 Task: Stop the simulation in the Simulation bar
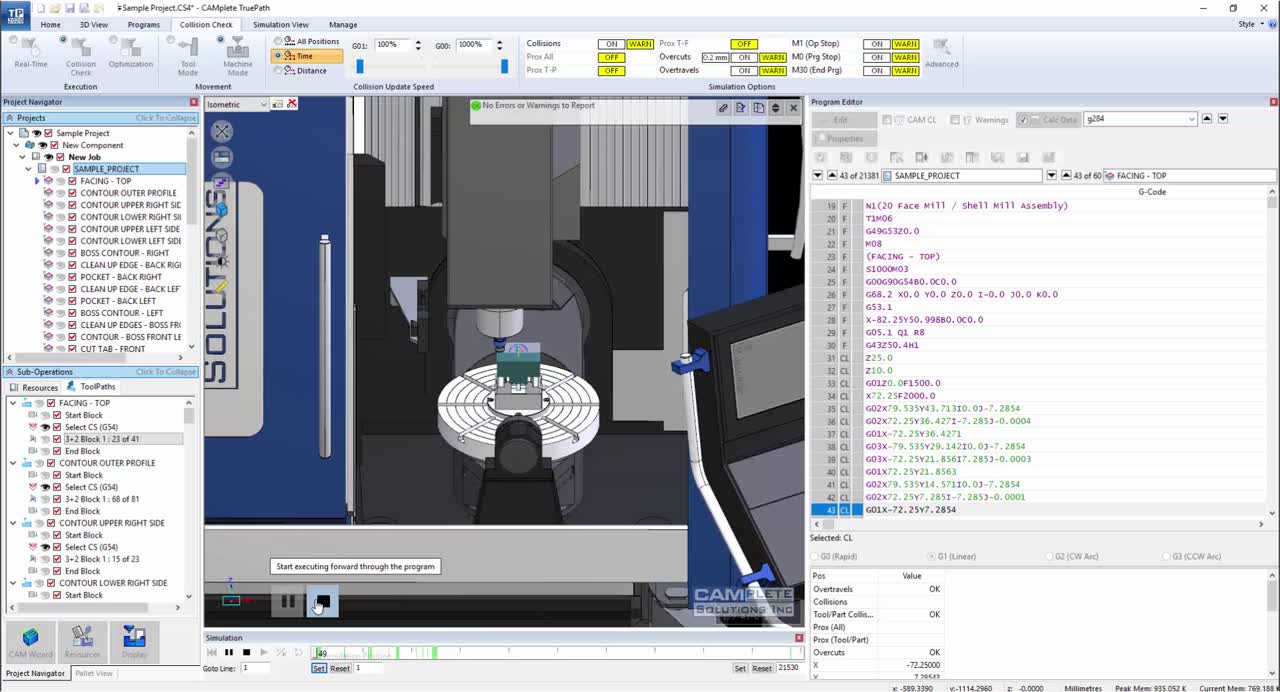tap(247, 652)
